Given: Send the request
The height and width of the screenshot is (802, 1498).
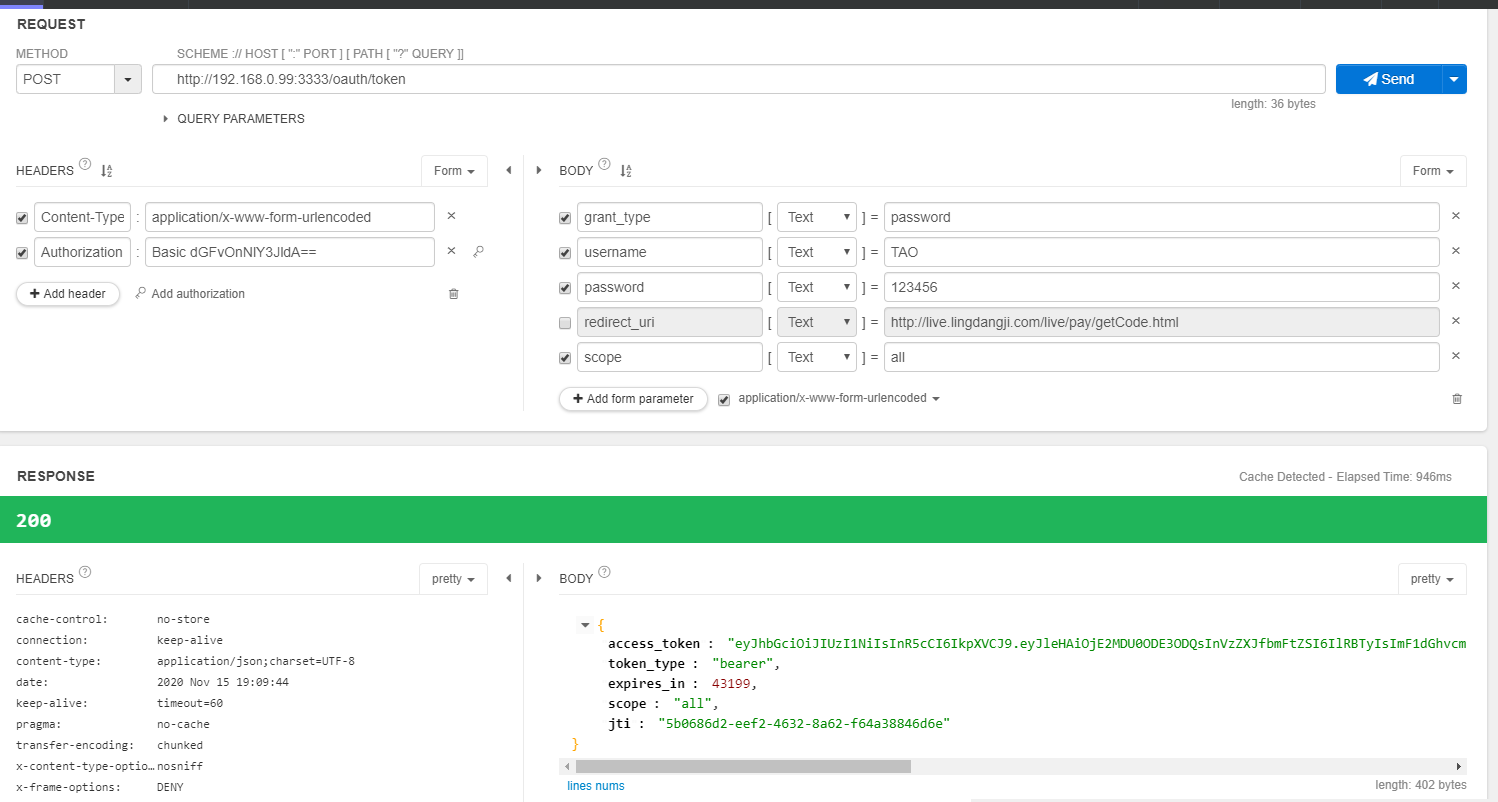Looking at the screenshot, I should click(x=1389, y=79).
